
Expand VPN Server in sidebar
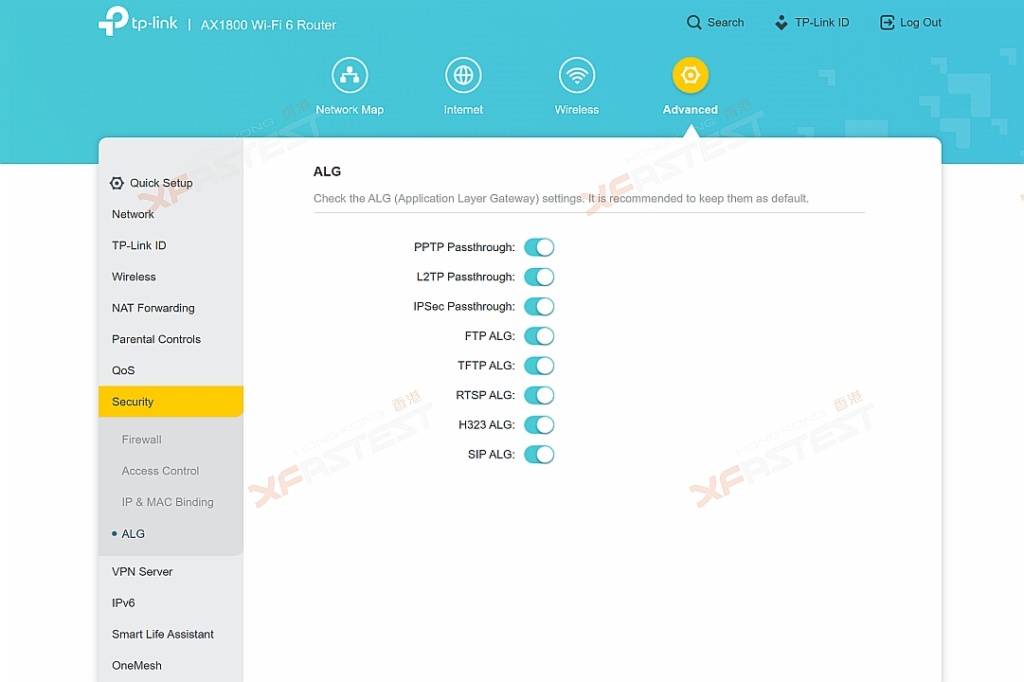coord(170,572)
